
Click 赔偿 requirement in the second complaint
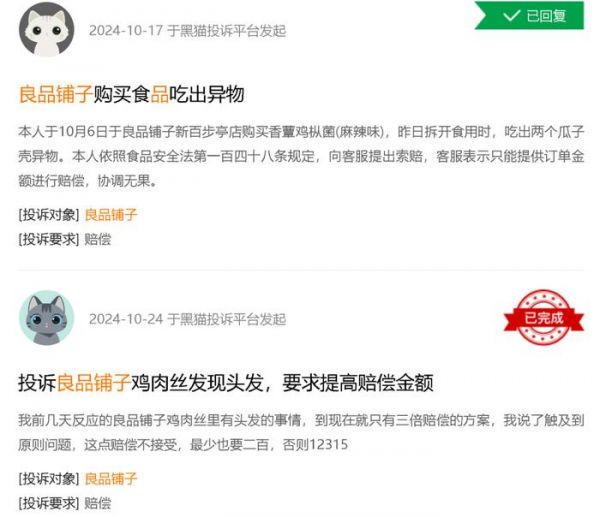[98, 503]
